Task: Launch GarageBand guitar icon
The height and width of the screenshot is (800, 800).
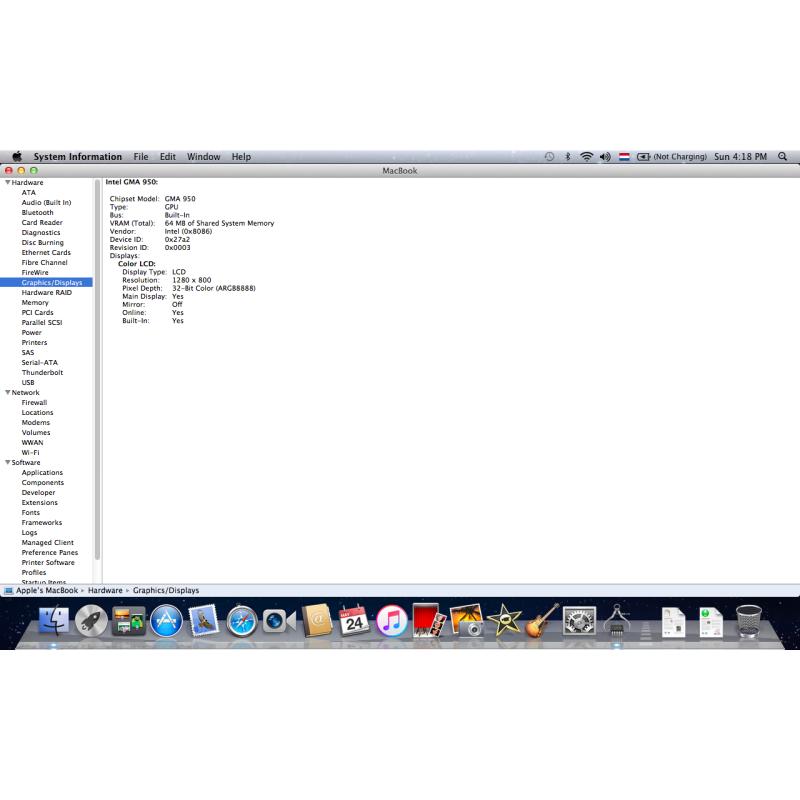Action: [x=542, y=620]
